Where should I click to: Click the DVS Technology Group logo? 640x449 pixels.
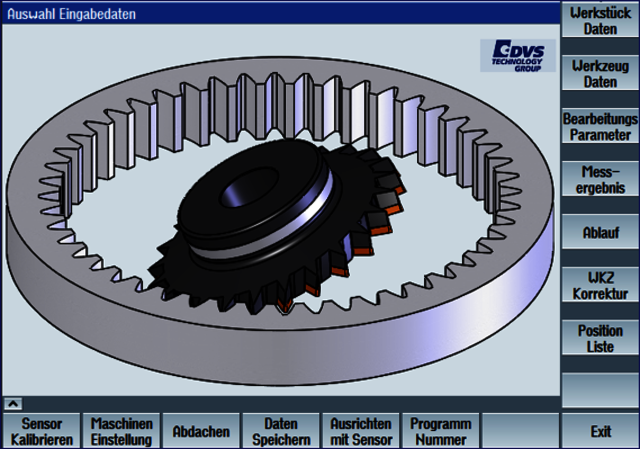tap(518, 56)
